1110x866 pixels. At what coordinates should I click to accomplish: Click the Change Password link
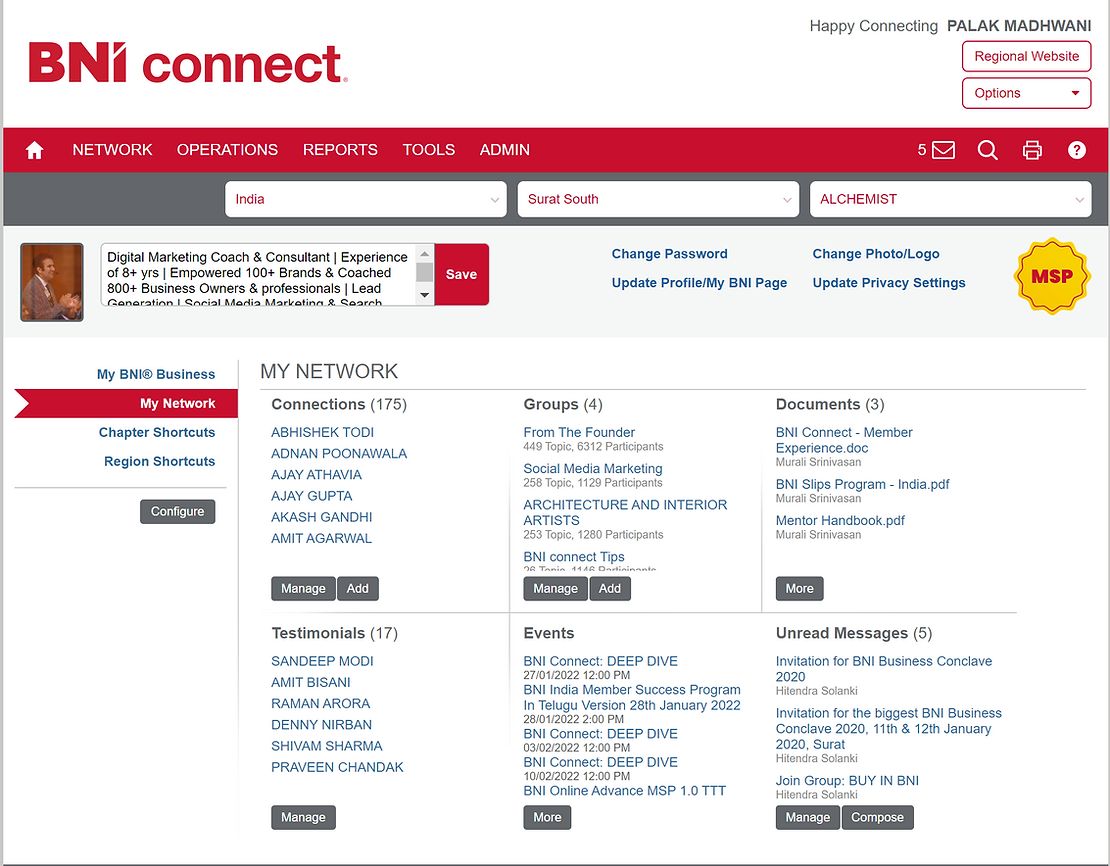669,254
